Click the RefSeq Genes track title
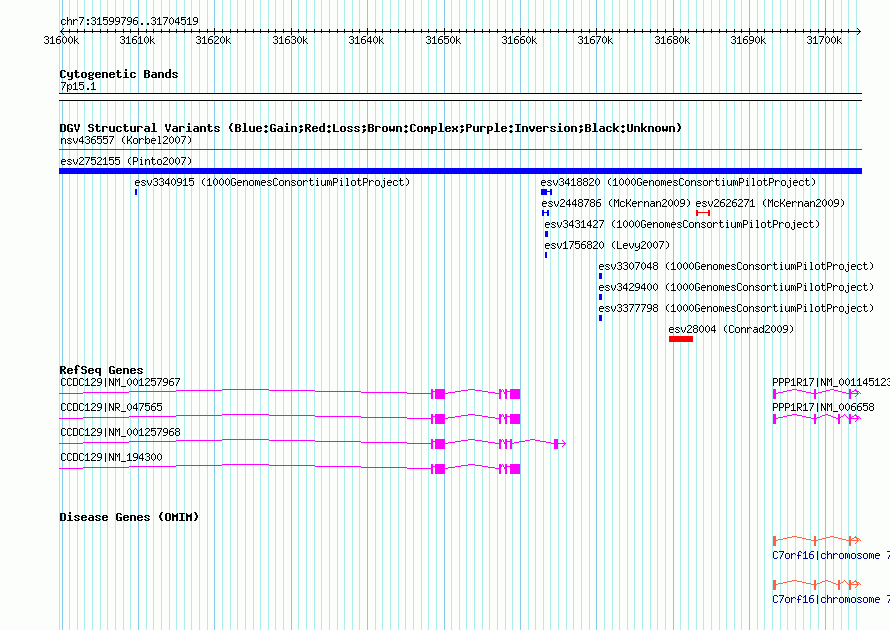 (101, 370)
